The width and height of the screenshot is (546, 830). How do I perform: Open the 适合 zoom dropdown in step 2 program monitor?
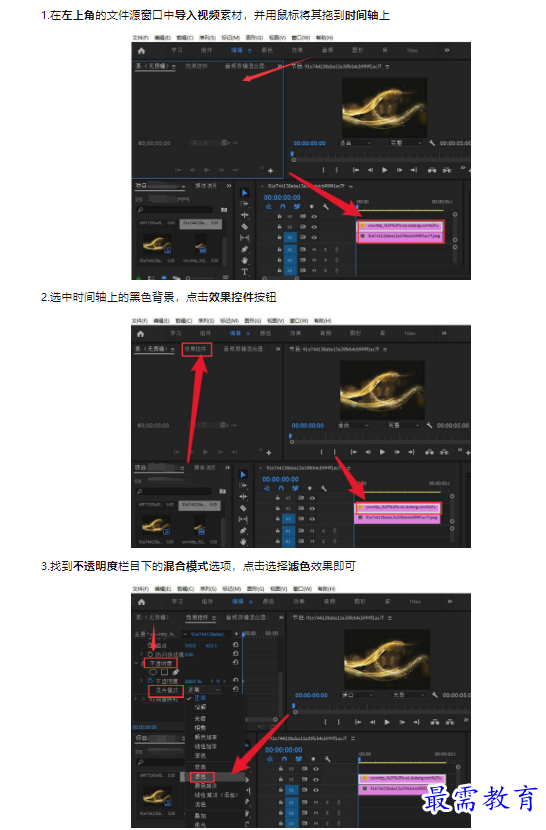(353, 426)
